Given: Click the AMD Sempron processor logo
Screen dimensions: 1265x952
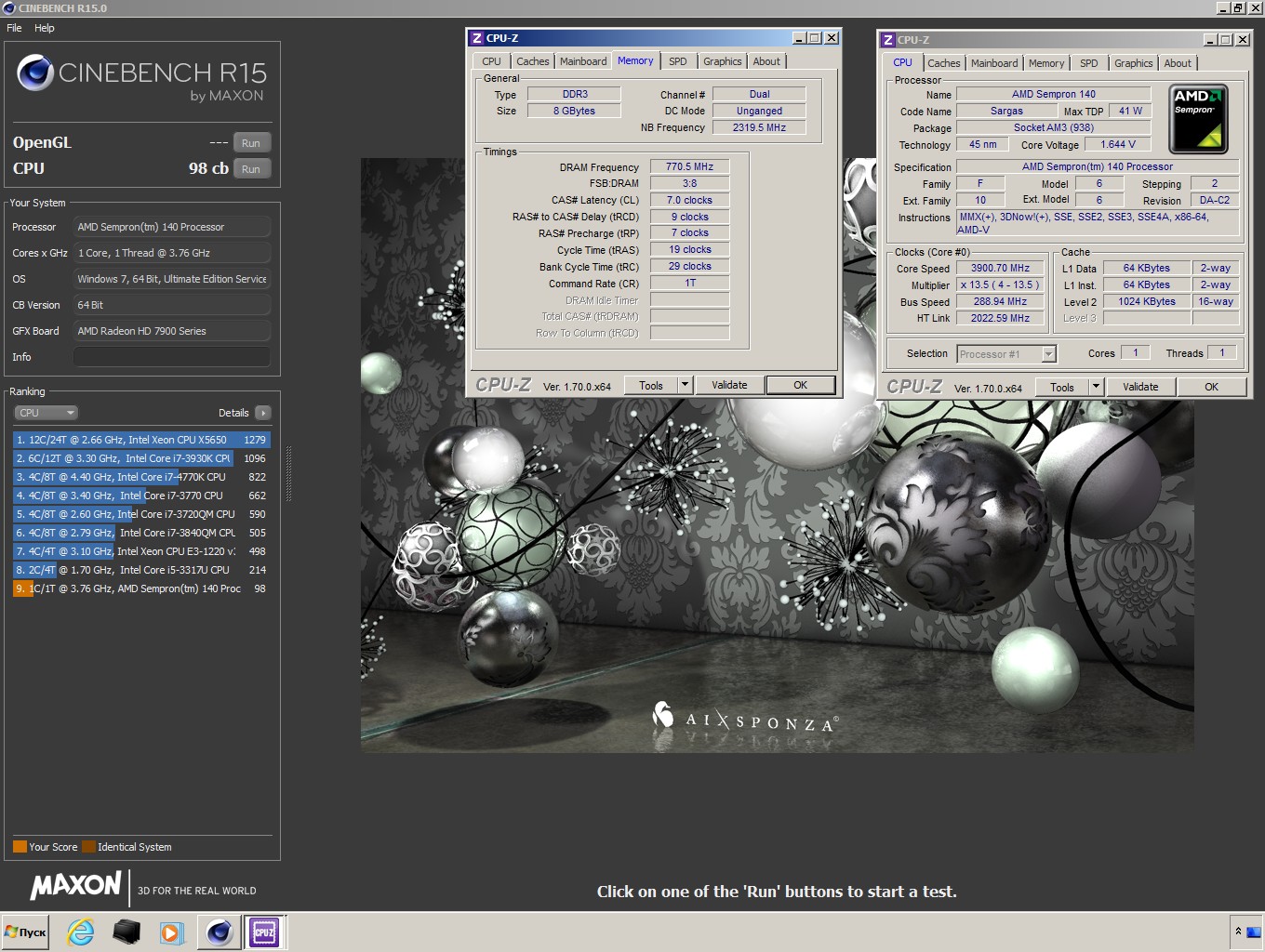Looking at the screenshot, I should click(x=1198, y=119).
